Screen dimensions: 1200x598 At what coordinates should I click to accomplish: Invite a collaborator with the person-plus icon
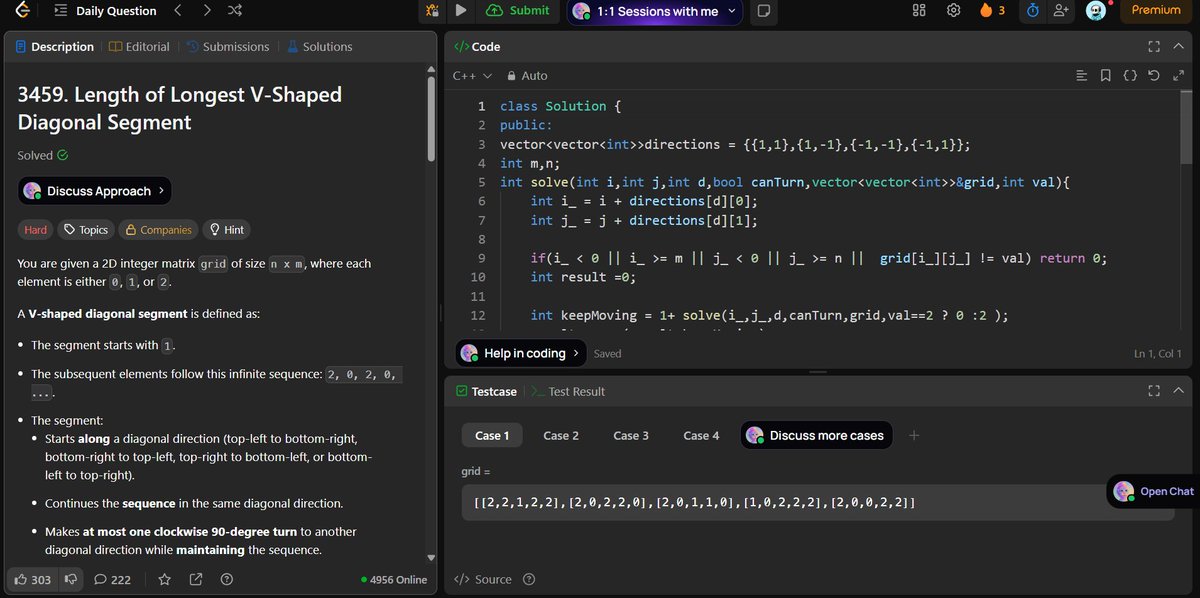[1062, 11]
